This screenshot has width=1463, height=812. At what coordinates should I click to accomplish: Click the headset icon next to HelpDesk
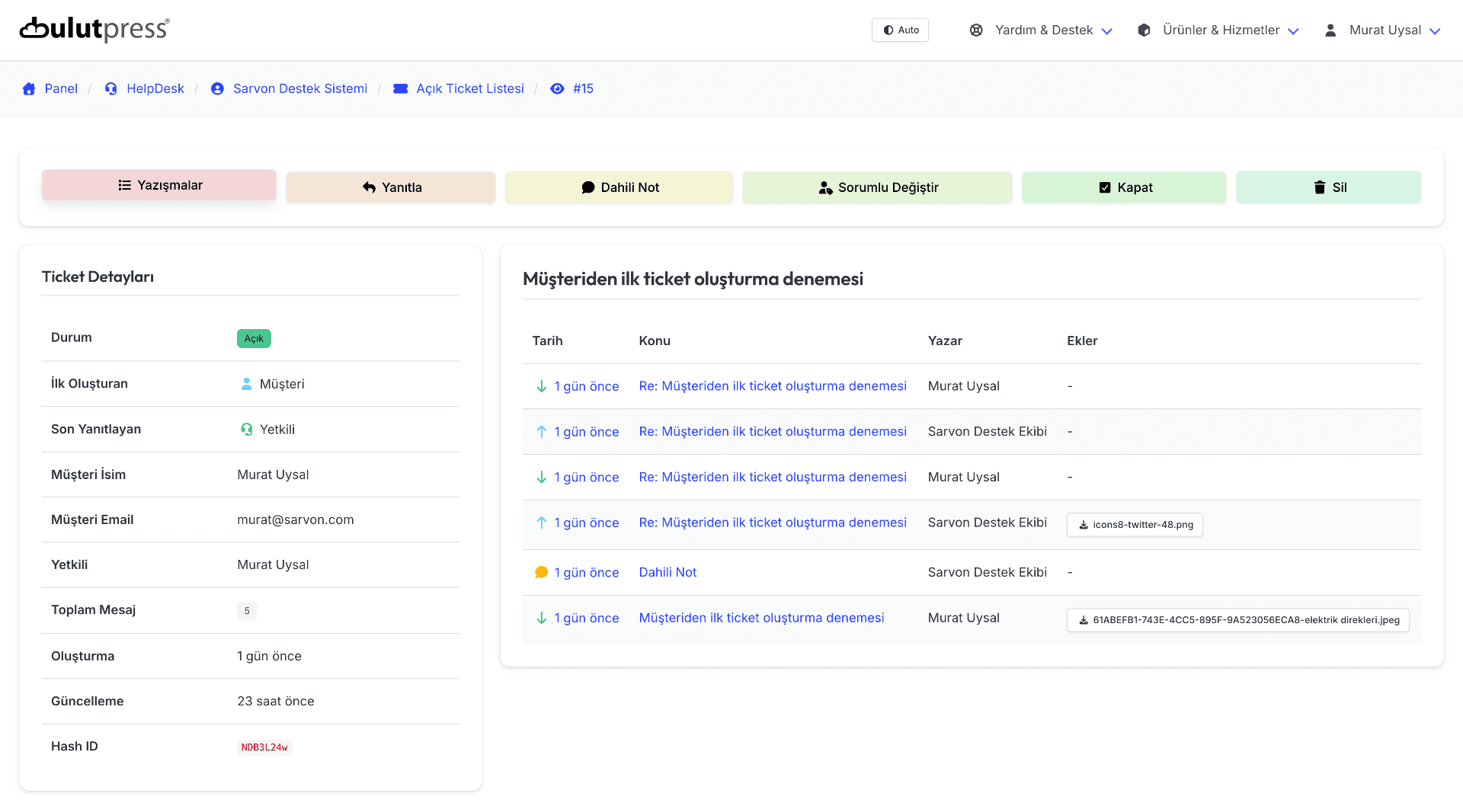point(111,89)
